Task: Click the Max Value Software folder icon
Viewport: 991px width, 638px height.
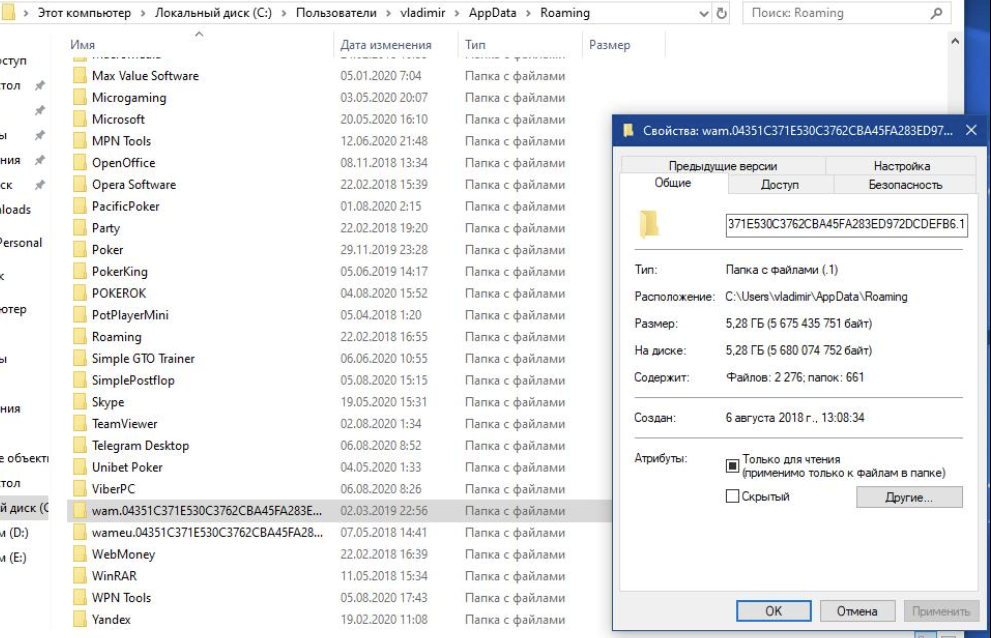Action: click(80, 76)
